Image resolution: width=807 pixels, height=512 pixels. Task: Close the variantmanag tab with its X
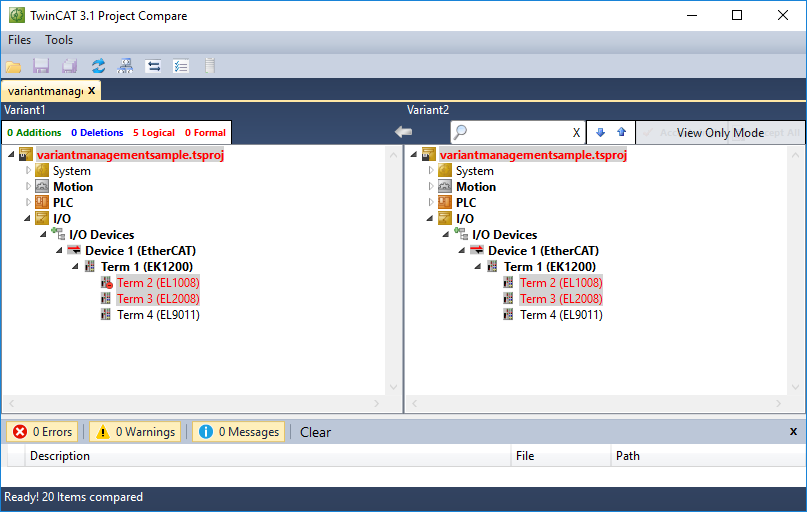tap(92, 91)
